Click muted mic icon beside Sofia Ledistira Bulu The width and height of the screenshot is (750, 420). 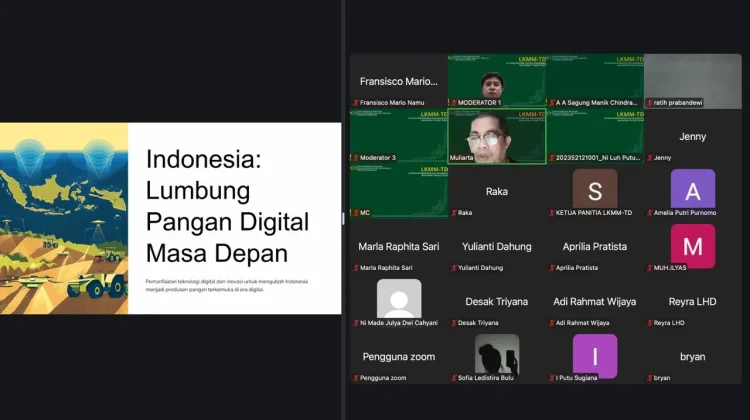click(x=454, y=378)
